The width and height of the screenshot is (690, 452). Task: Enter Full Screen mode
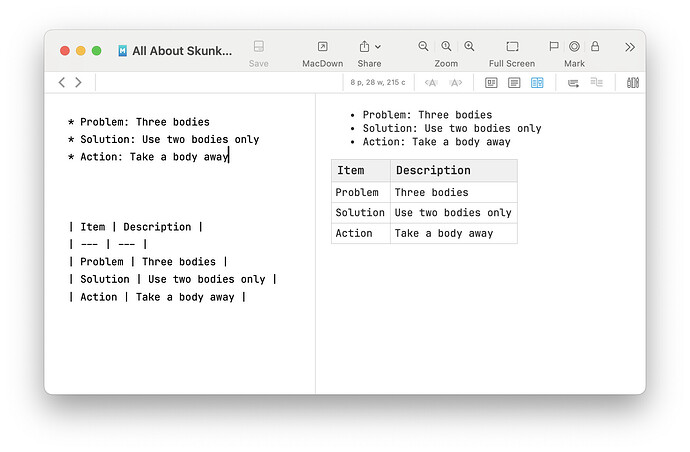point(512,47)
